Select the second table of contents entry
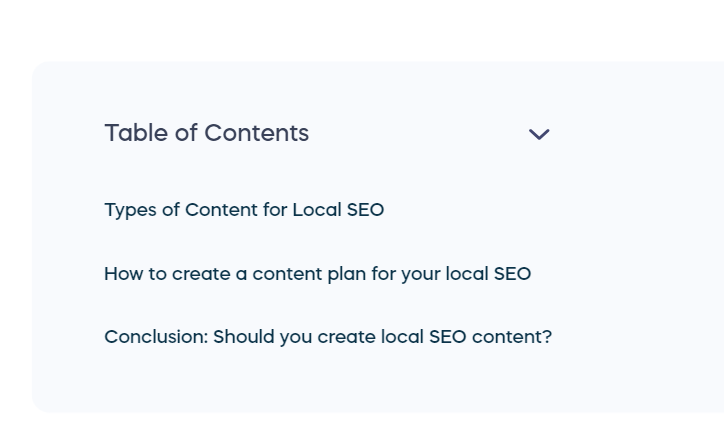Image resolution: width=724 pixels, height=433 pixels. point(317,274)
